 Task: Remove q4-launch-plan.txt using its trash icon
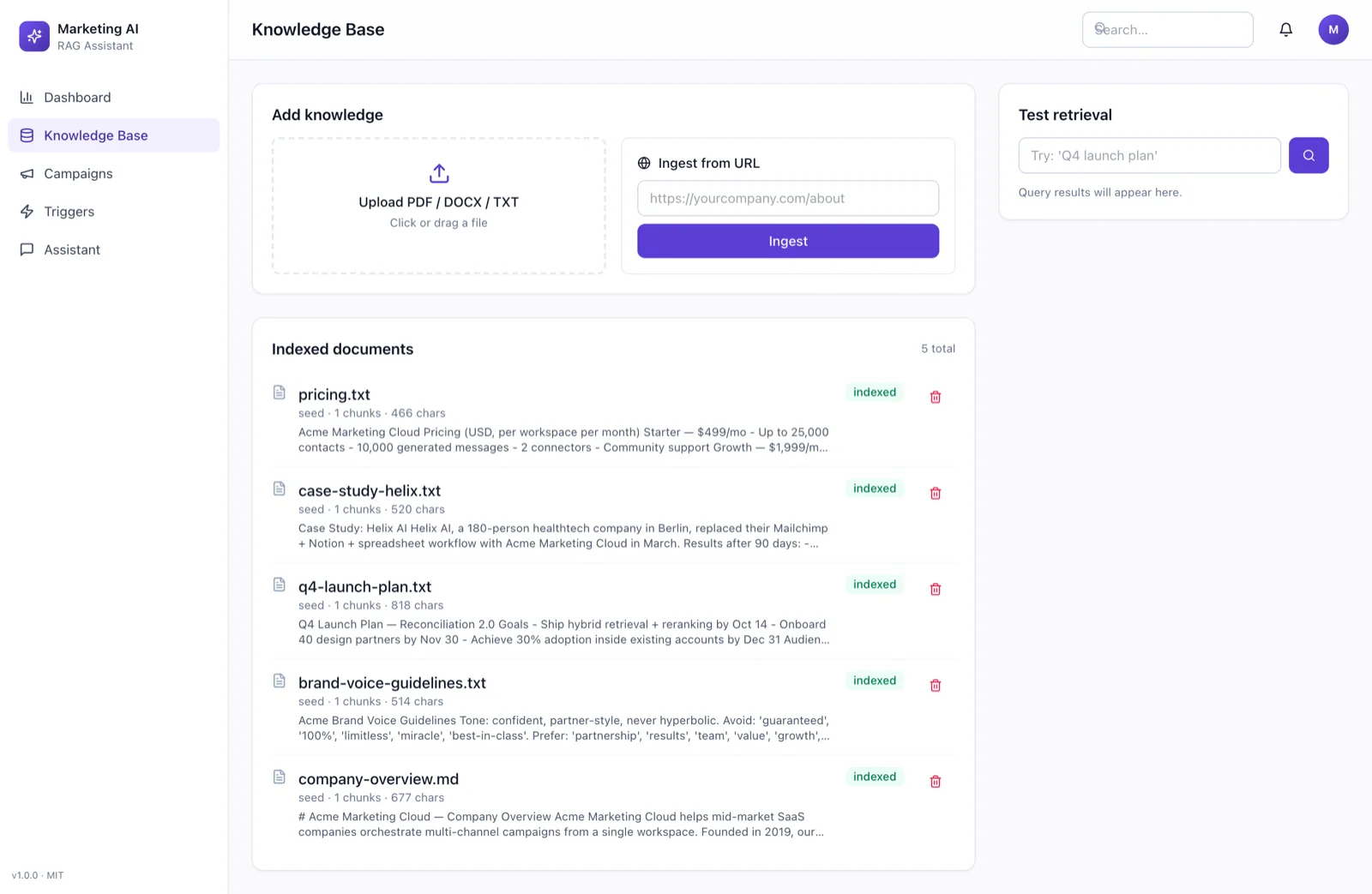(x=936, y=589)
